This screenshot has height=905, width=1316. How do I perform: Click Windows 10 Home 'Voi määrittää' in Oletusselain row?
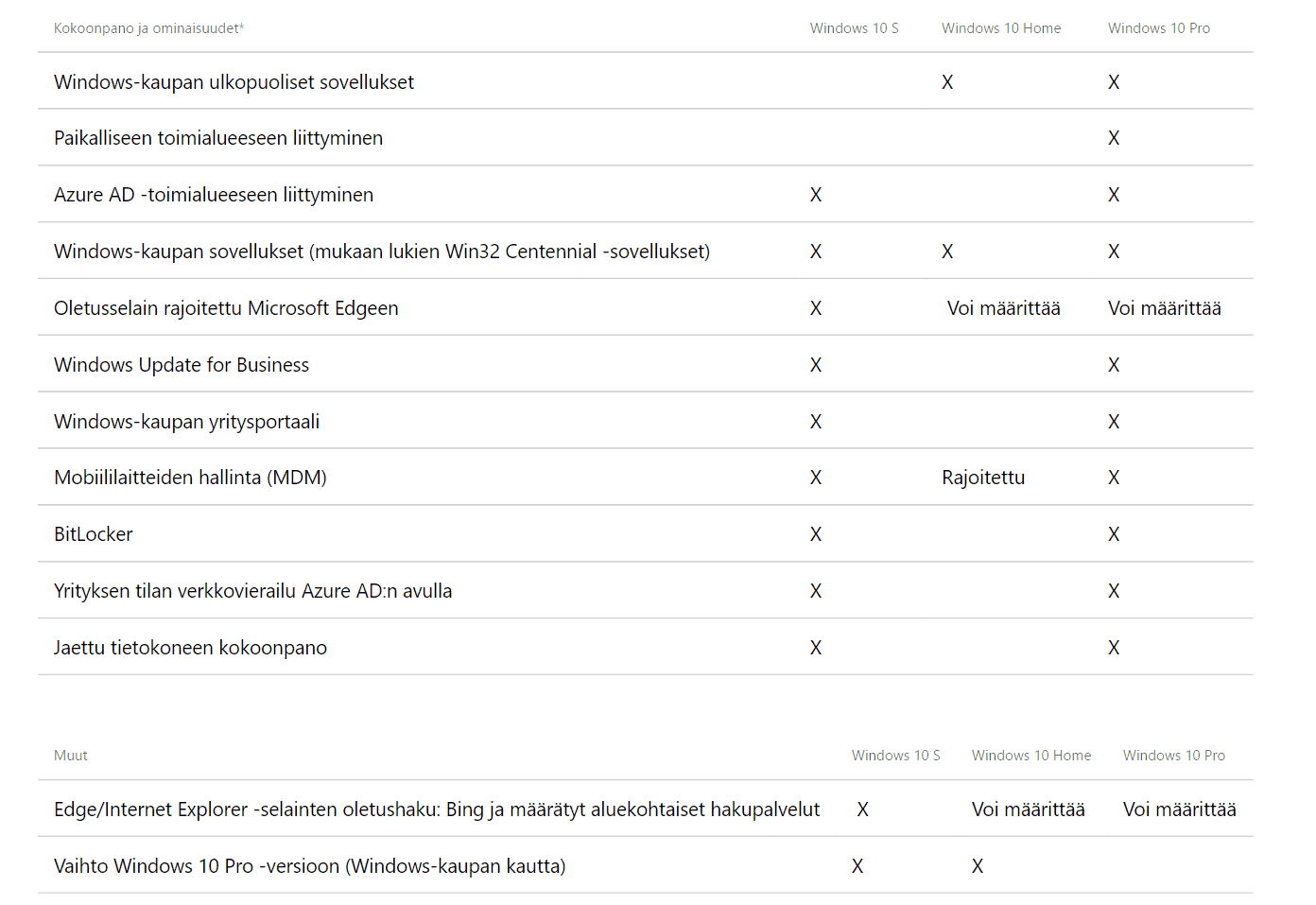pos(1003,308)
